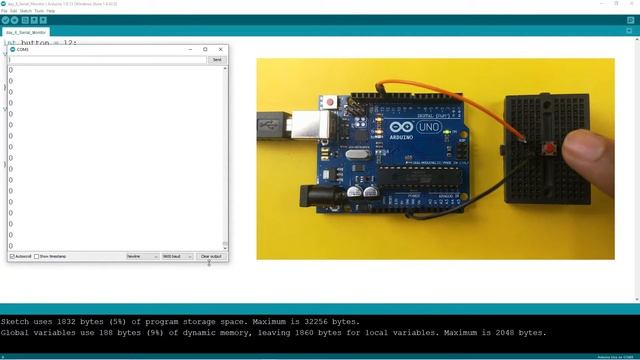This screenshot has height=360, width=640.
Task: Click the Arduino logo in the main title bar
Action: pos(3,4)
